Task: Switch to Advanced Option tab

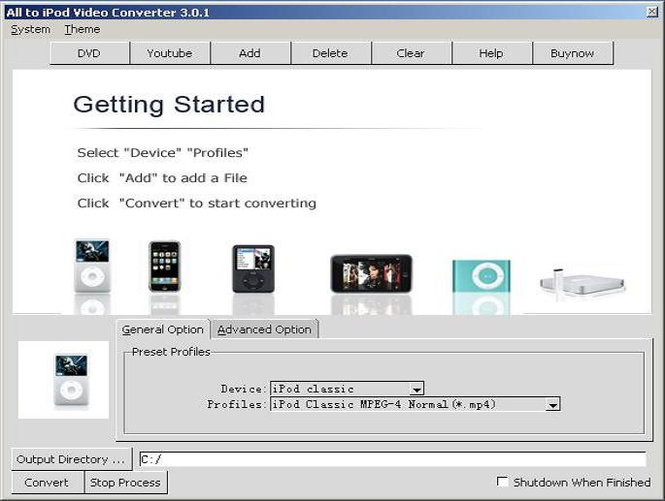Action: pos(264,330)
